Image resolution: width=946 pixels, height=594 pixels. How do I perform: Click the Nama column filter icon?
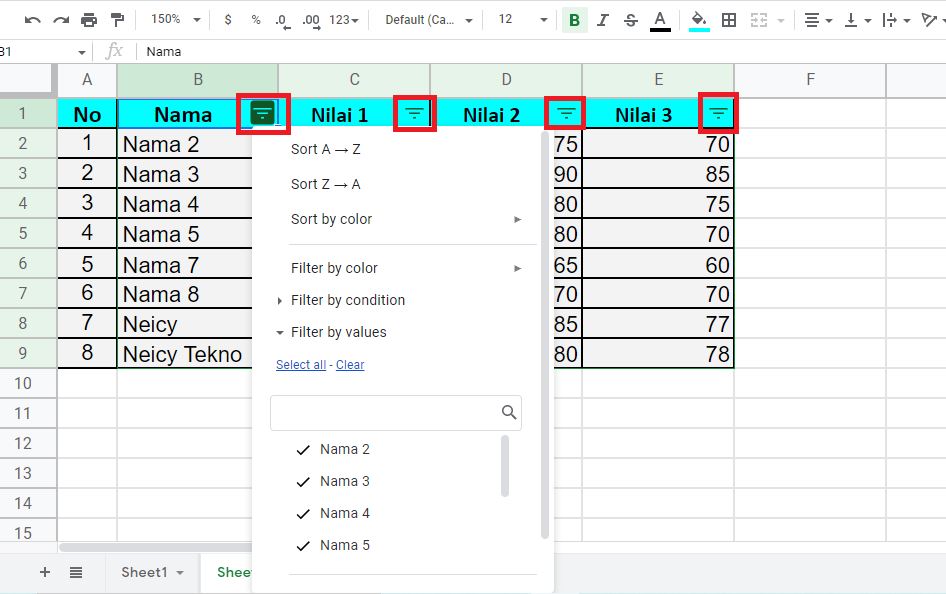coord(262,113)
